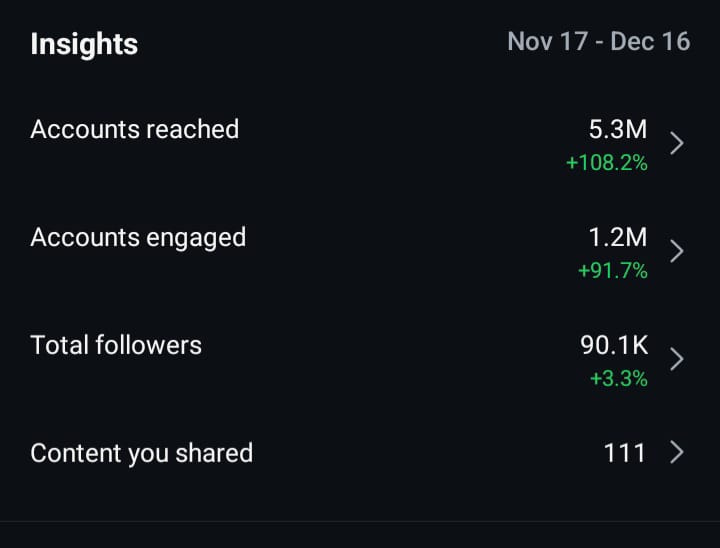
Task: Open the Total followers label
Action: coord(116,345)
